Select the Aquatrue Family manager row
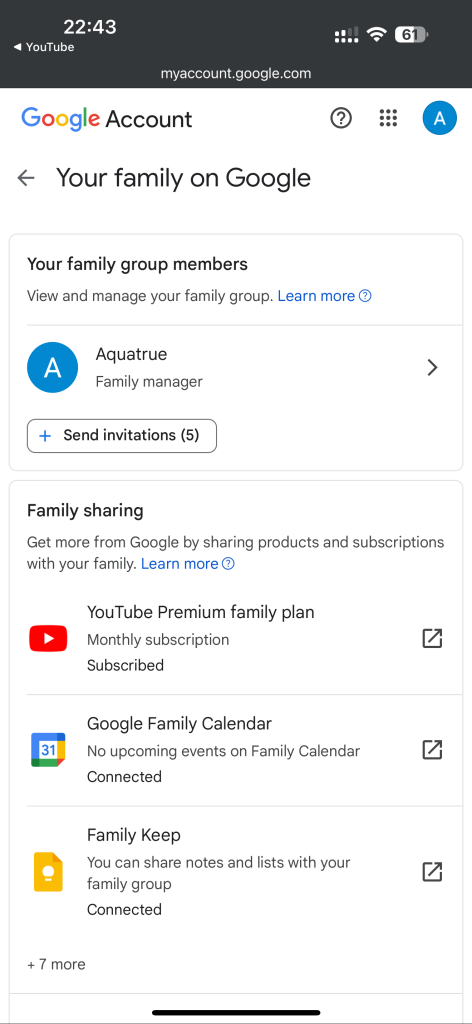Screen dimensions: 472x1024 (236, 368)
